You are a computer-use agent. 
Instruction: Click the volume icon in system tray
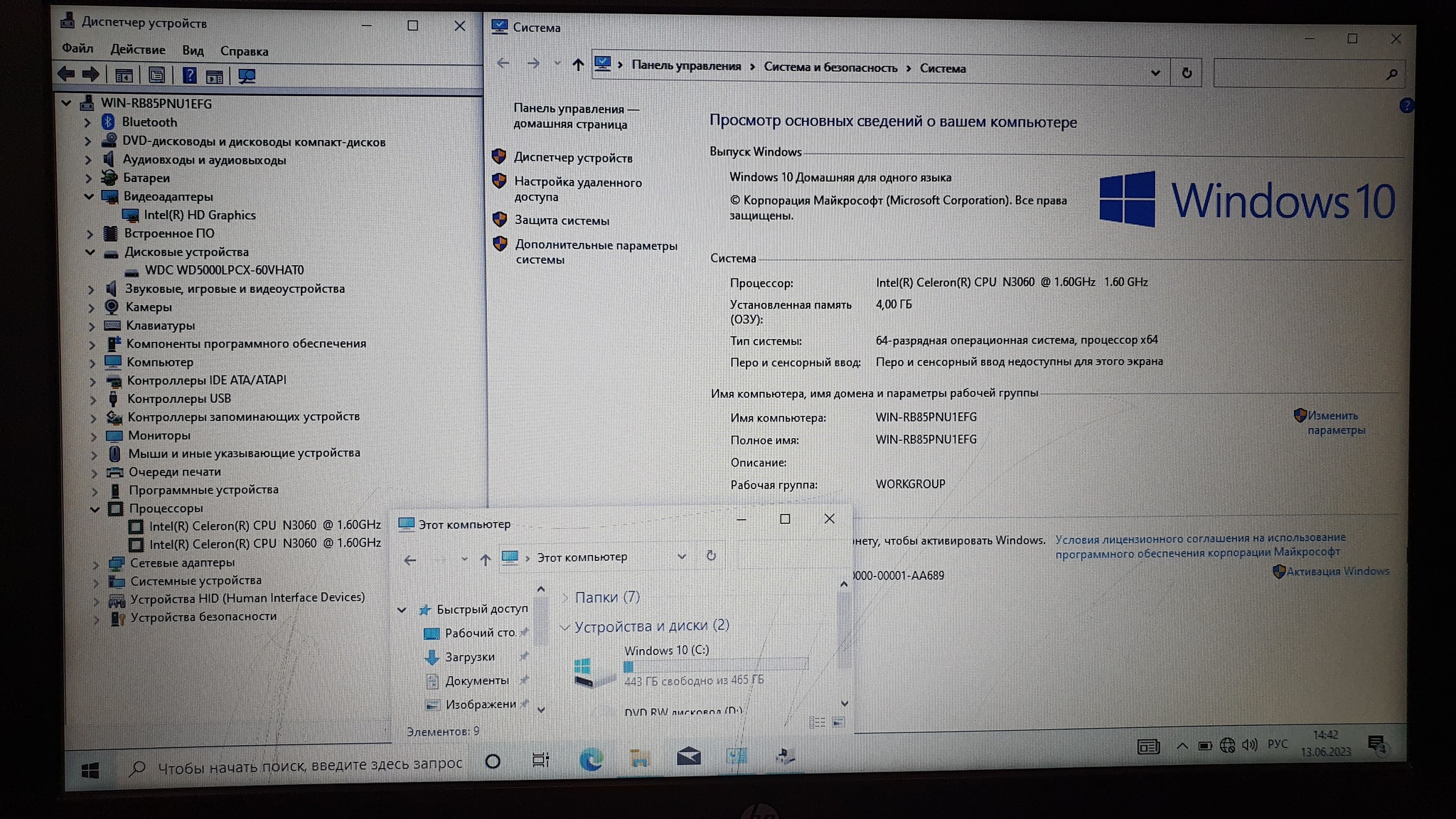pyautogui.click(x=1249, y=745)
